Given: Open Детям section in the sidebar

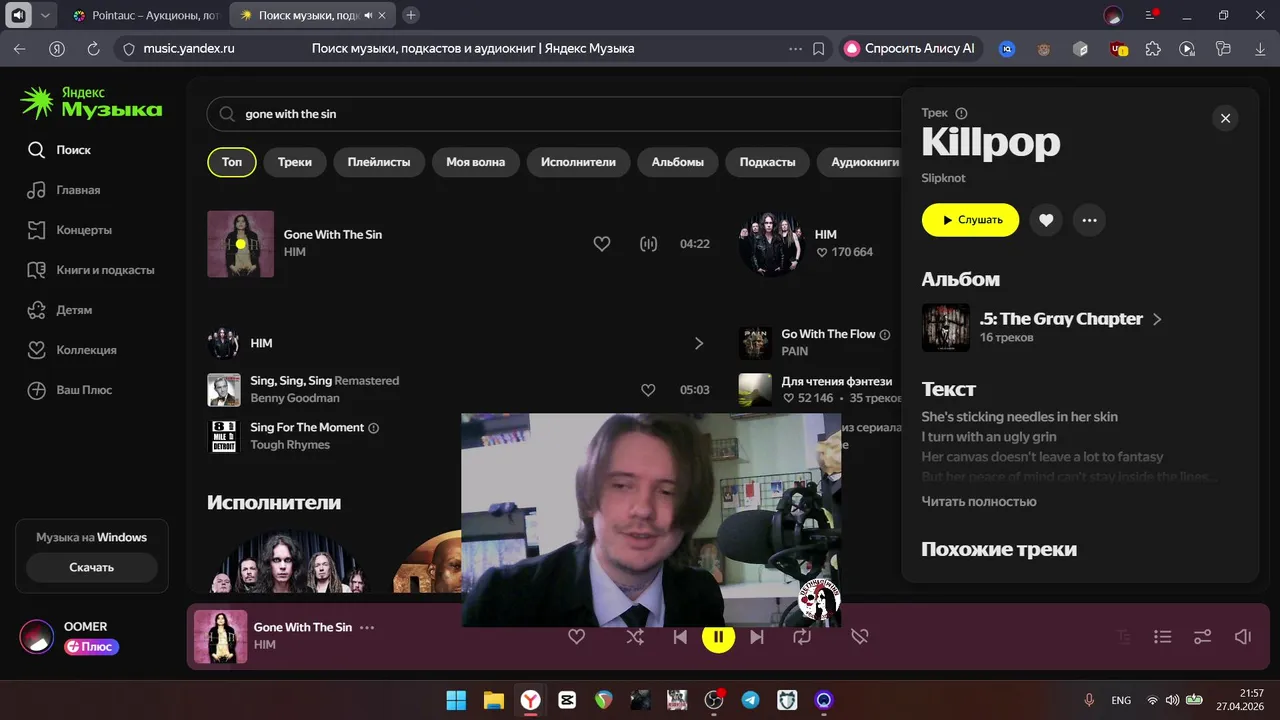Looking at the screenshot, I should point(60,310).
